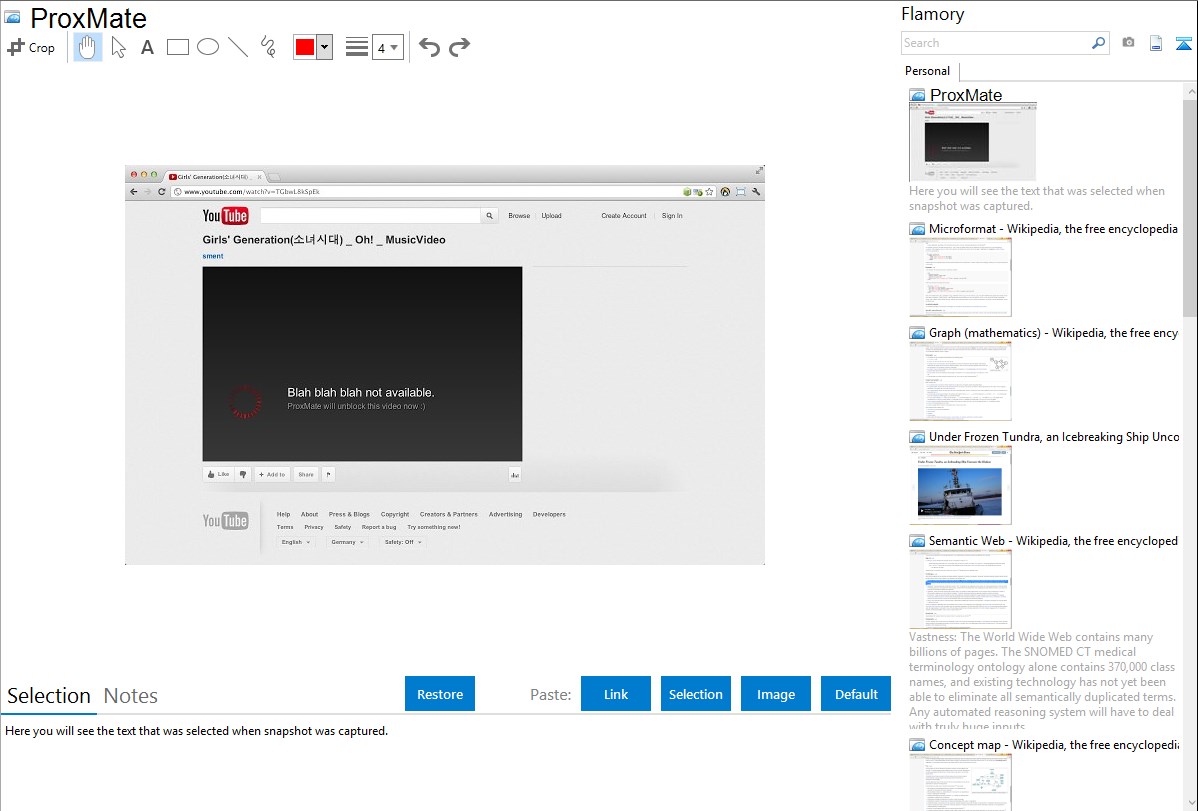Viewport: 1198px width, 811px height.
Task: Select the straight line tool
Action: [x=238, y=47]
